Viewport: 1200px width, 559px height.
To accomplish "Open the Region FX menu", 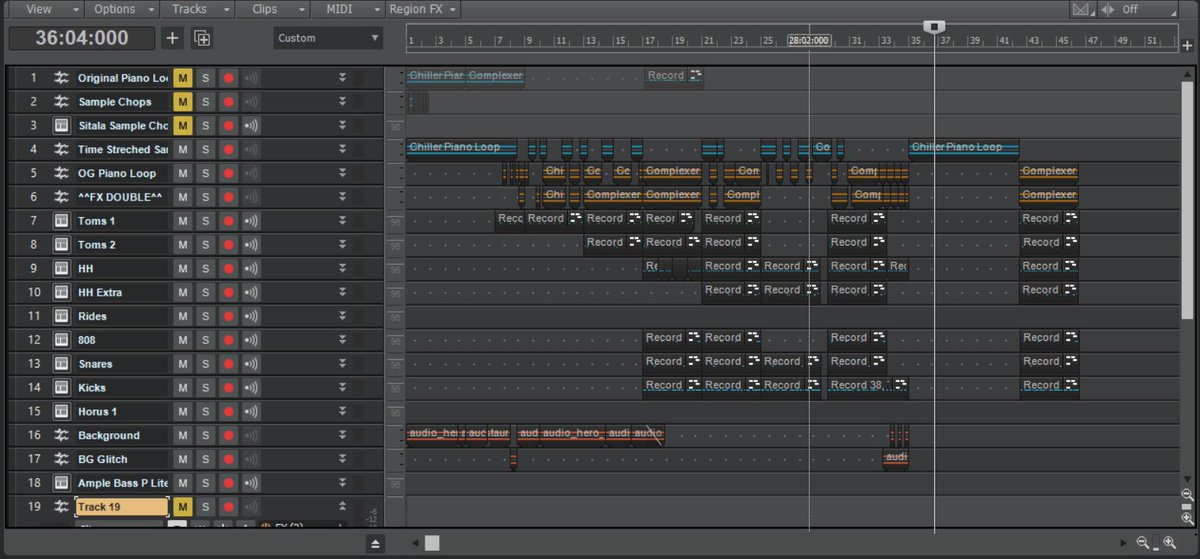I will click(423, 9).
